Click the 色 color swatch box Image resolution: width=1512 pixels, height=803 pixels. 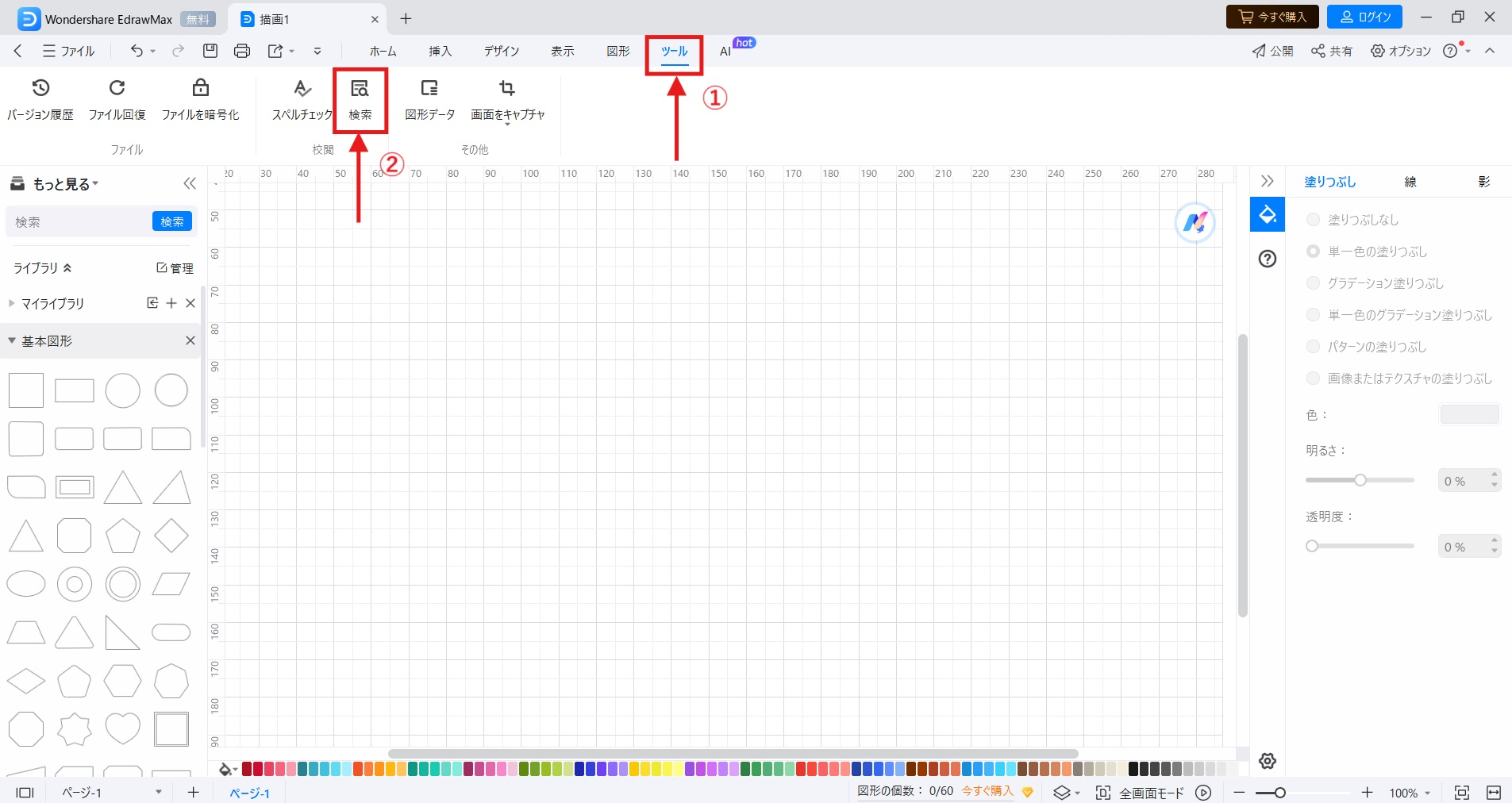[x=1469, y=414]
